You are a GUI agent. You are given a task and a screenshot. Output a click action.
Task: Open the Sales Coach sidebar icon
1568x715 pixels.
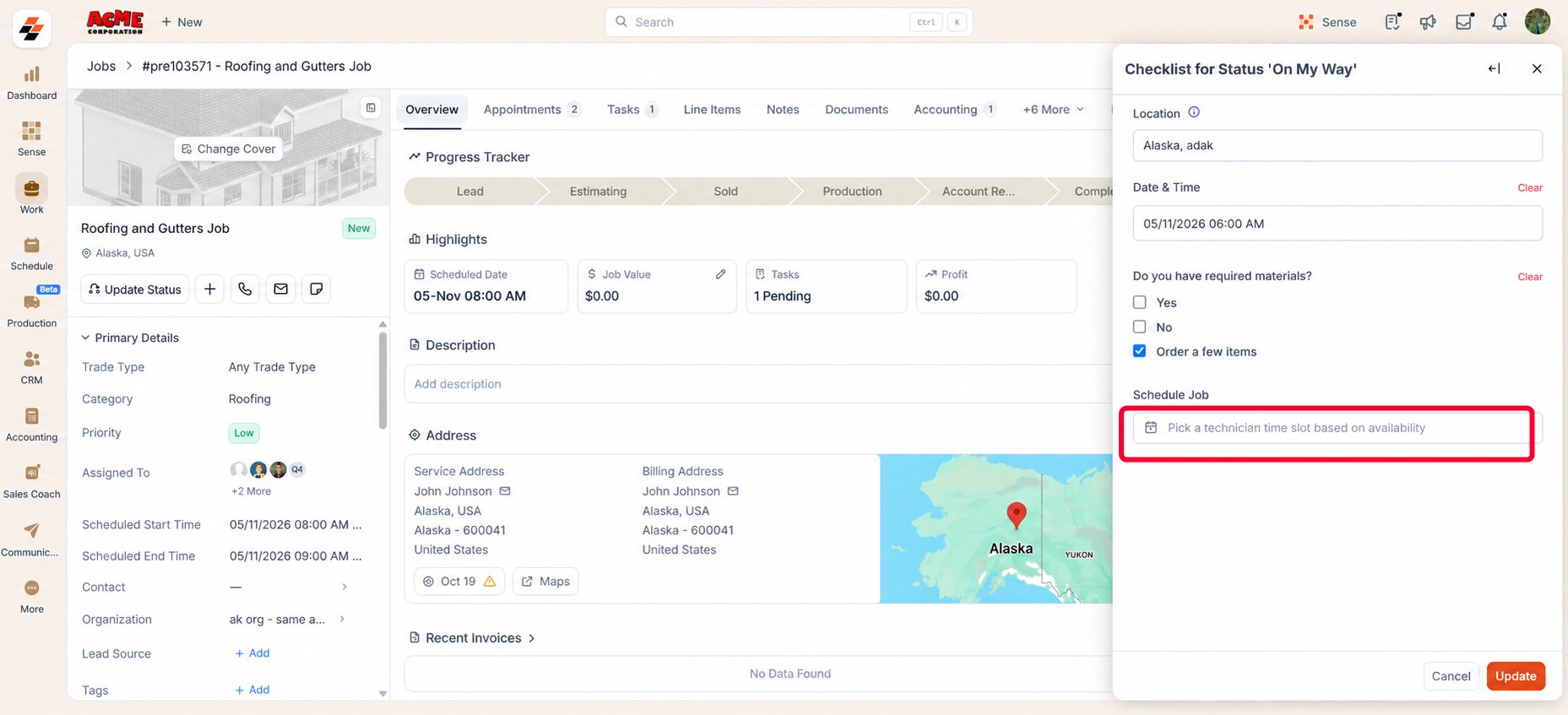coord(31,481)
